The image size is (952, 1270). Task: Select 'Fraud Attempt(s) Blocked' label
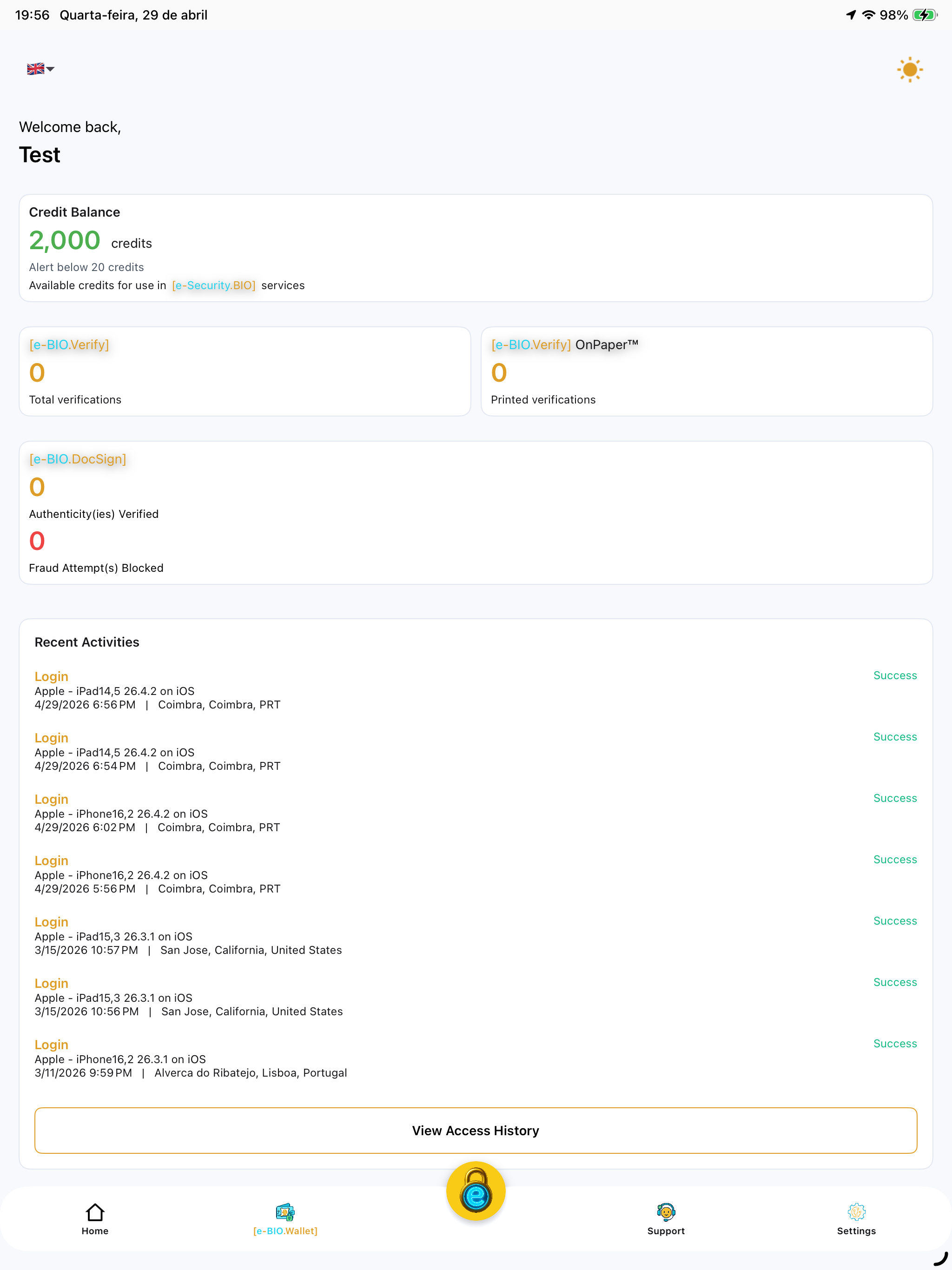(x=96, y=568)
